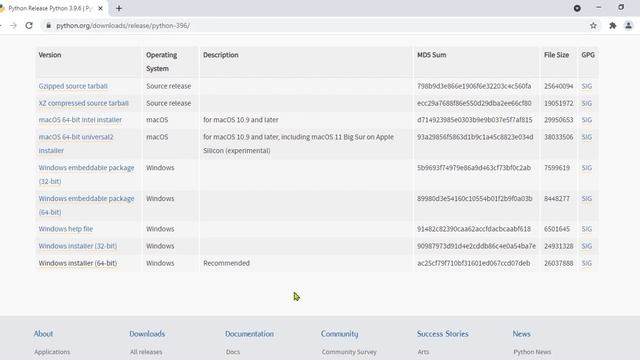The image size is (640, 360).
Task: Click the lock icon beside the URL
Action: coord(48,25)
